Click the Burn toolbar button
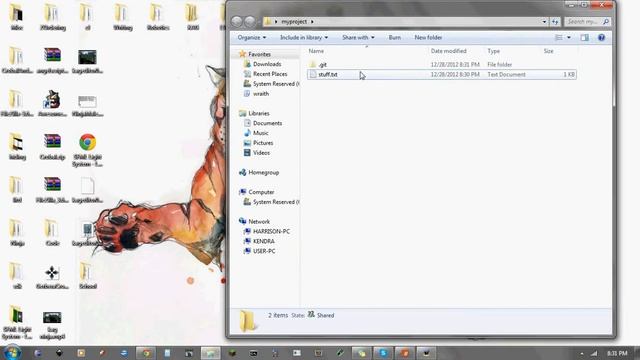 395,38
